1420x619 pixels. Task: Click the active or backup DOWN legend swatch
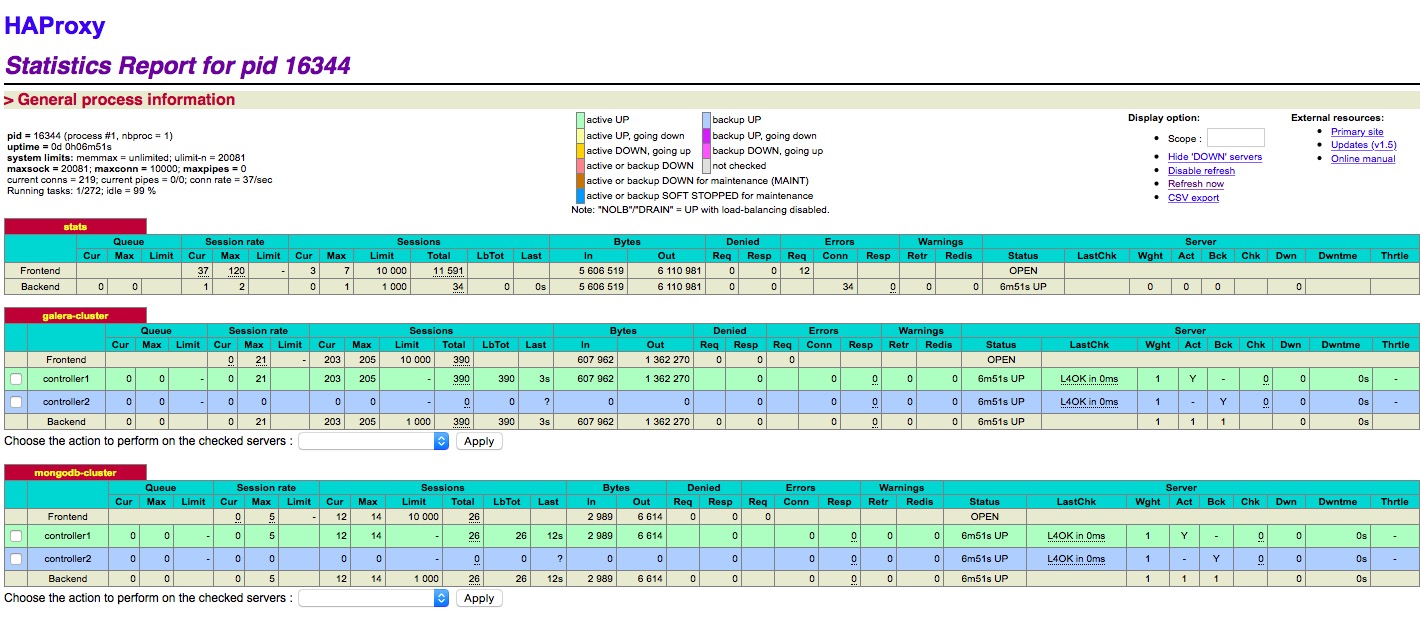[580, 165]
